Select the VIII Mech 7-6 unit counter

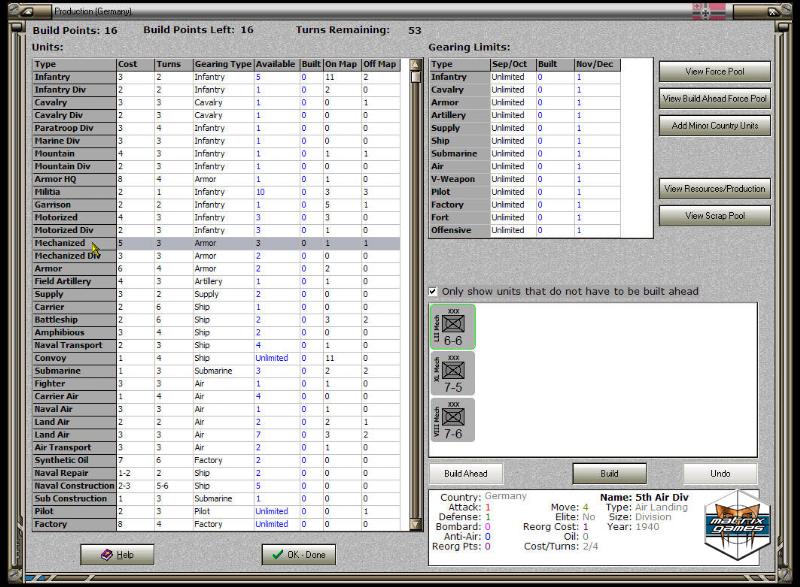[x=452, y=419]
